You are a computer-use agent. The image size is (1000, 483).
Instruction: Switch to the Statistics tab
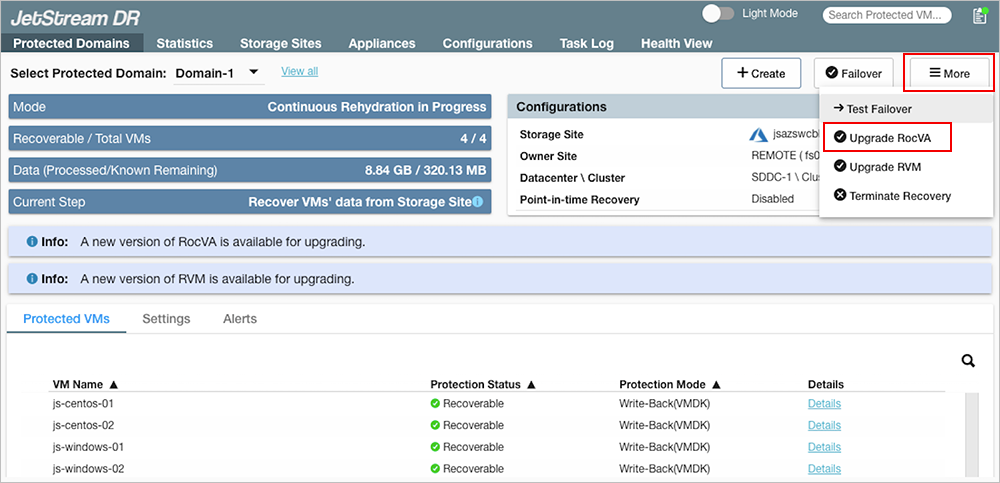(184, 43)
